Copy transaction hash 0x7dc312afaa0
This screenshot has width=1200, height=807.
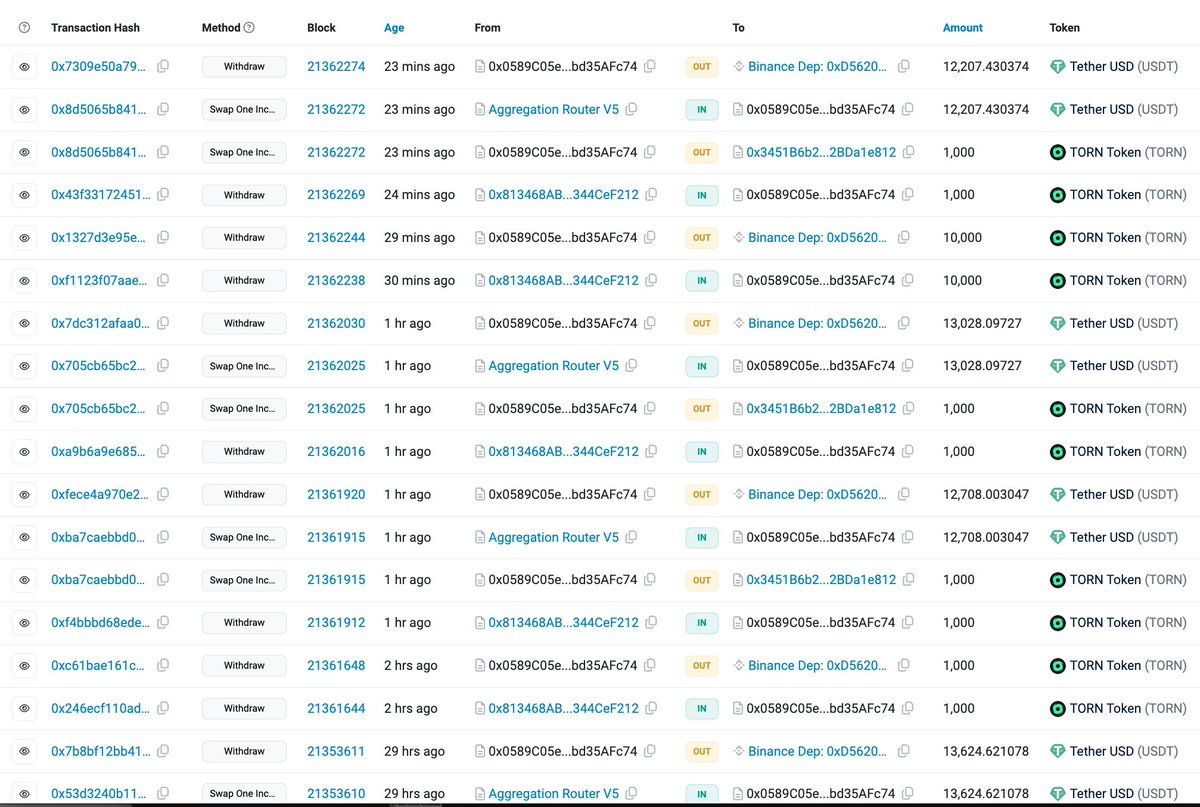pos(163,323)
